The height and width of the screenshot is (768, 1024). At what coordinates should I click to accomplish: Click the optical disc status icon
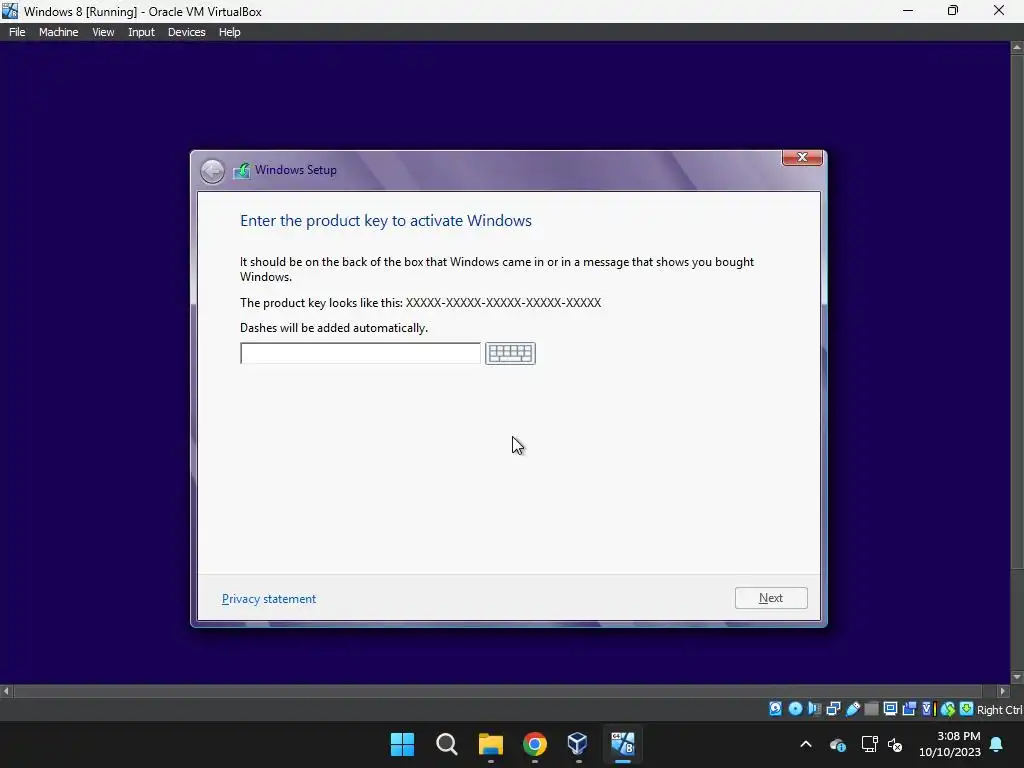pyautogui.click(x=795, y=709)
